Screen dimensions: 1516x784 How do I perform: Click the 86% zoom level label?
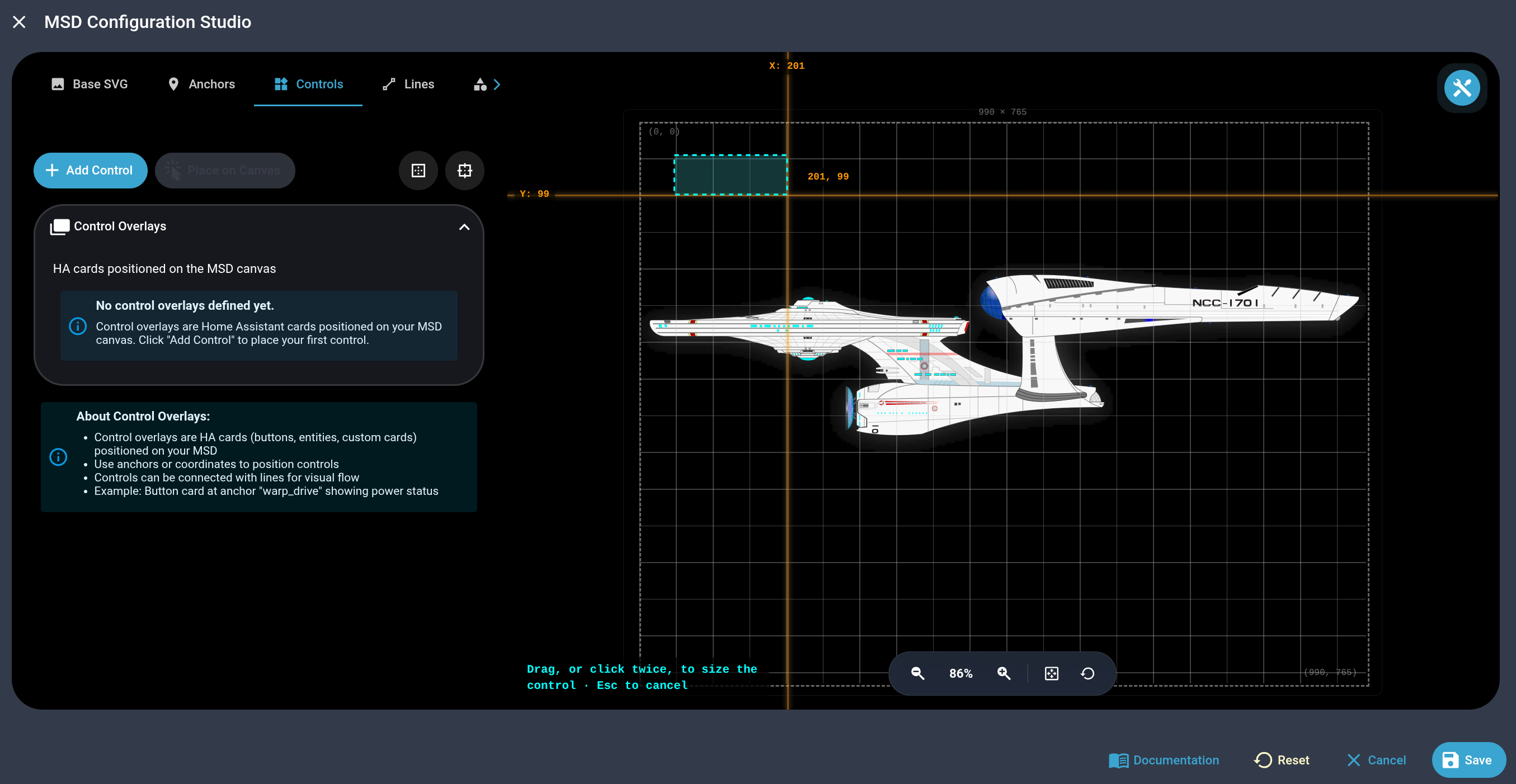961,674
